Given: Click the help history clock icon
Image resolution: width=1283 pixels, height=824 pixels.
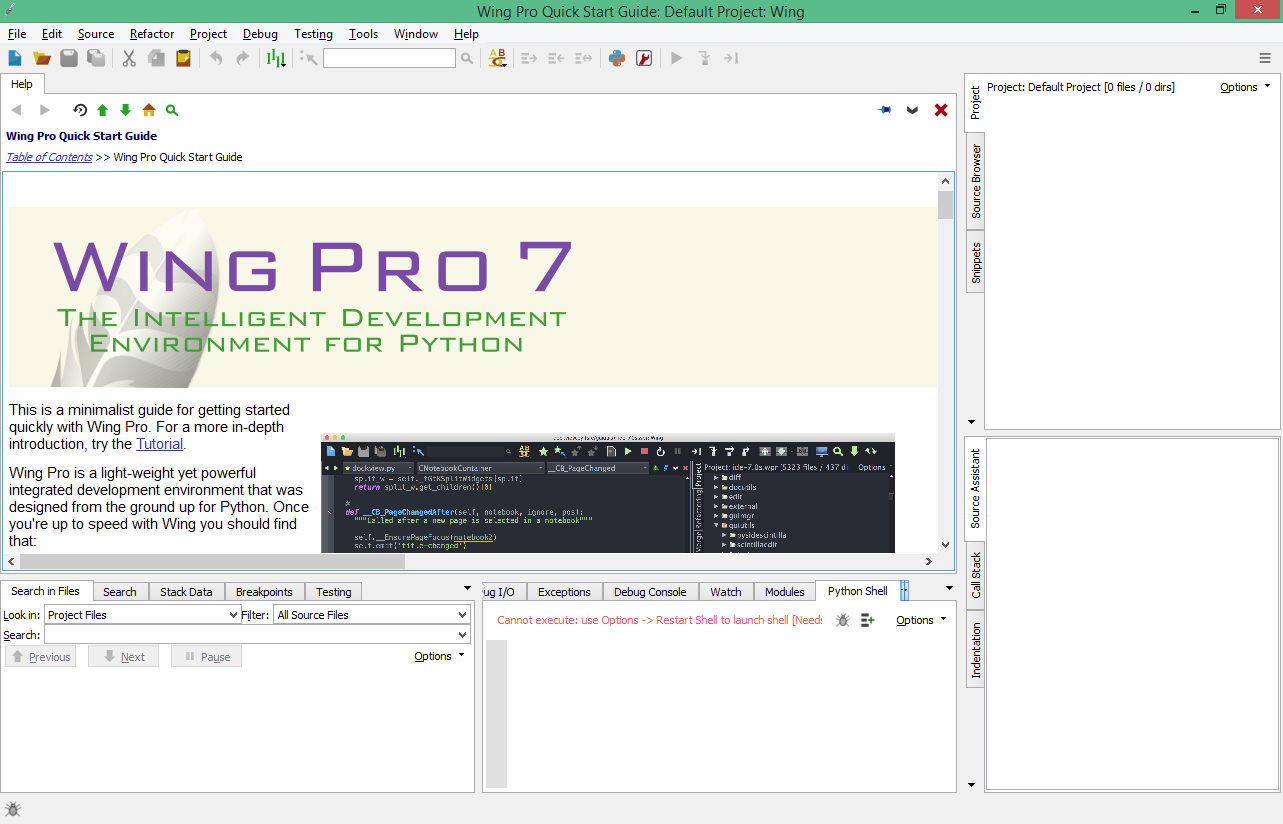Looking at the screenshot, I should (x=80, y=110).
